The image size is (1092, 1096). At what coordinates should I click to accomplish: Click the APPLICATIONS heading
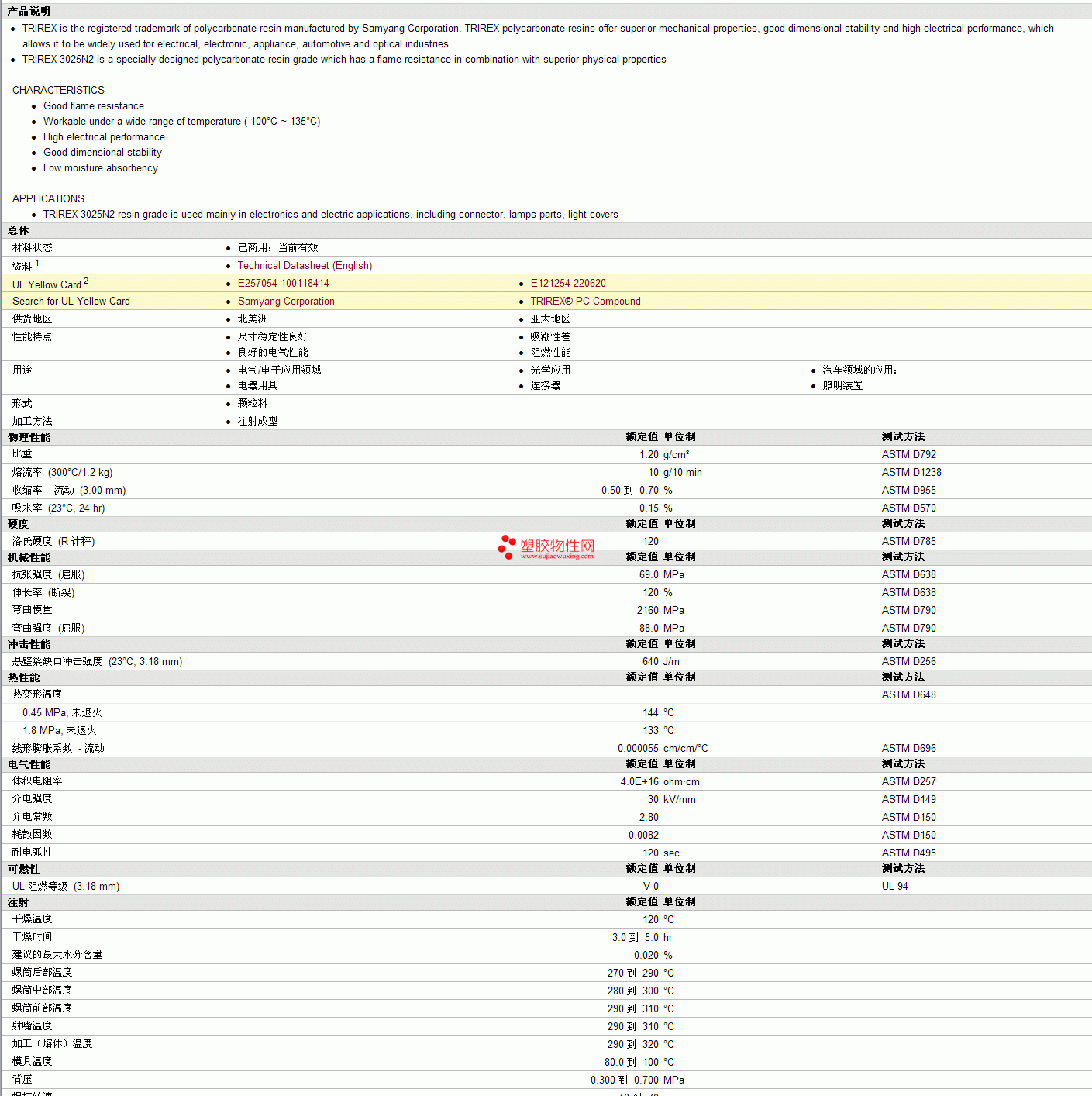(48, 198)
